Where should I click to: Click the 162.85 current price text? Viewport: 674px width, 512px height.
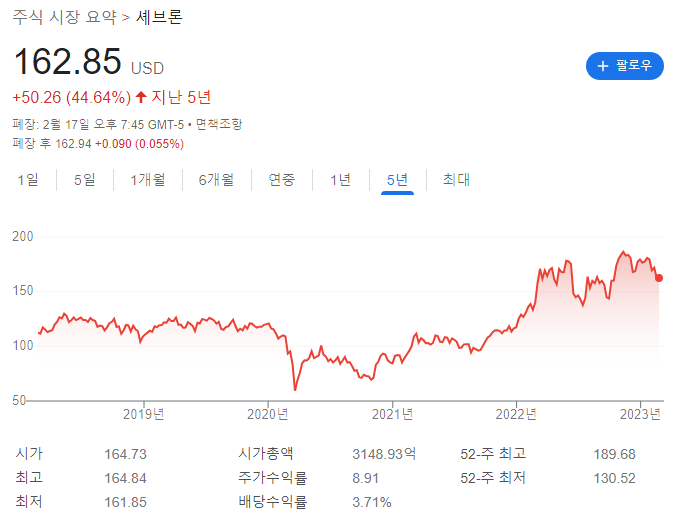(67, 61)
